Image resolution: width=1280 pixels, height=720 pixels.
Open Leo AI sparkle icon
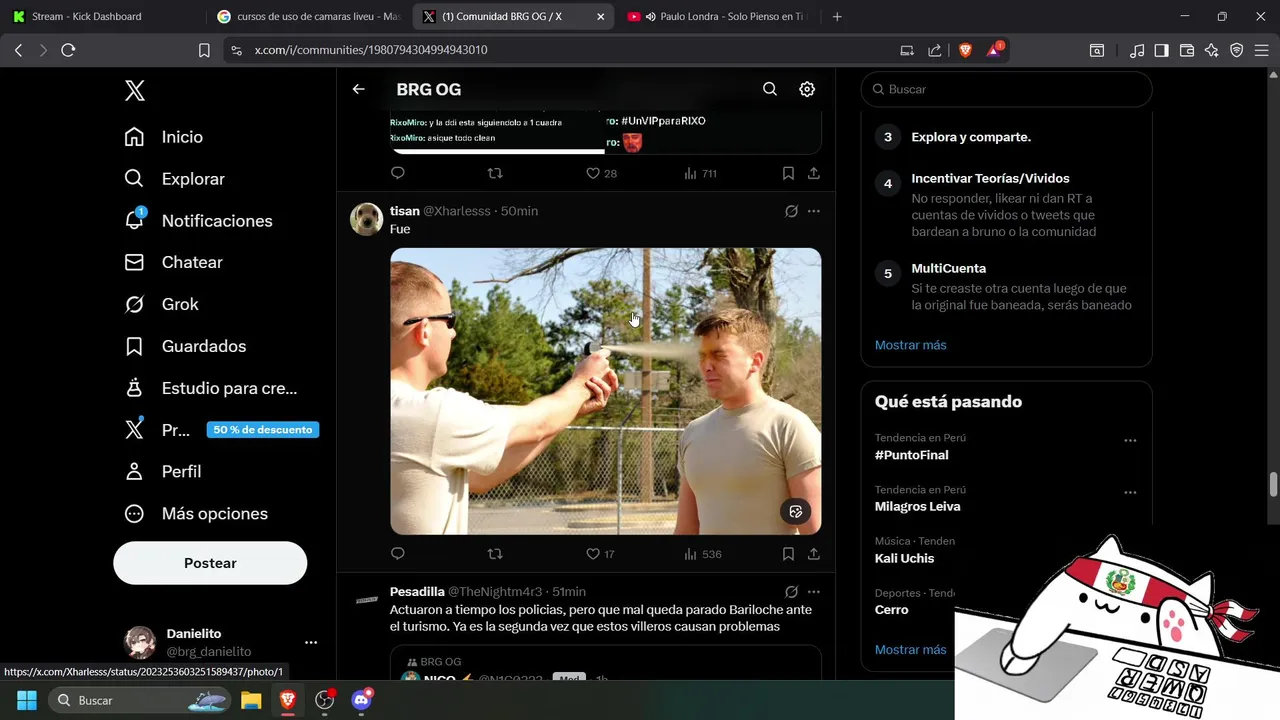[x=1212, y=50]
